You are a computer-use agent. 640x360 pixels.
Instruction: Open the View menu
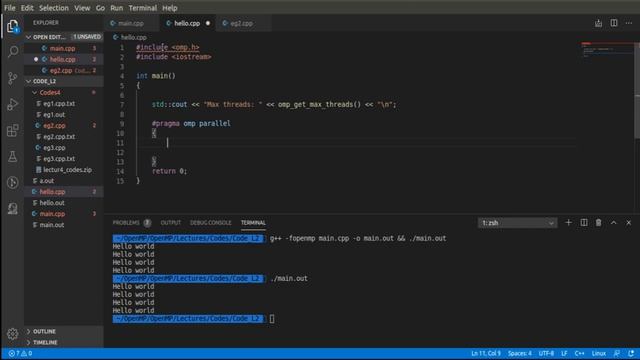pos(82,8)
